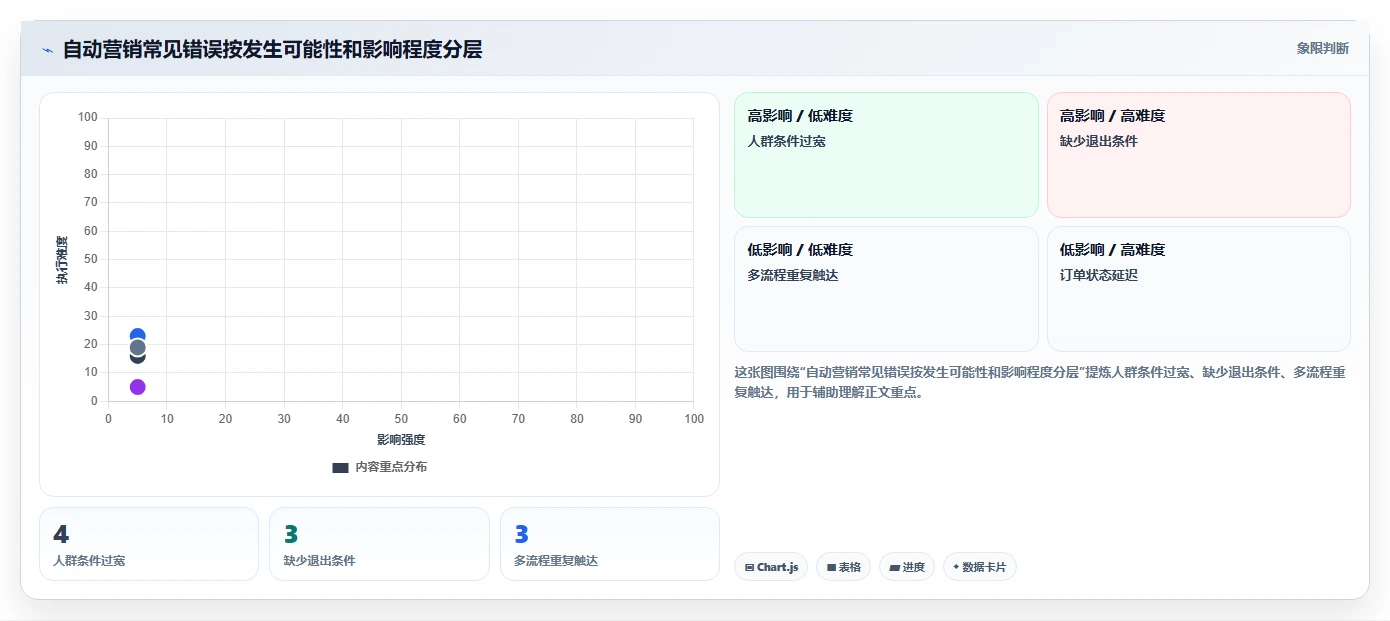Open the 低影响 / 高难度 quadrant card

click(x=1198, y=289)
